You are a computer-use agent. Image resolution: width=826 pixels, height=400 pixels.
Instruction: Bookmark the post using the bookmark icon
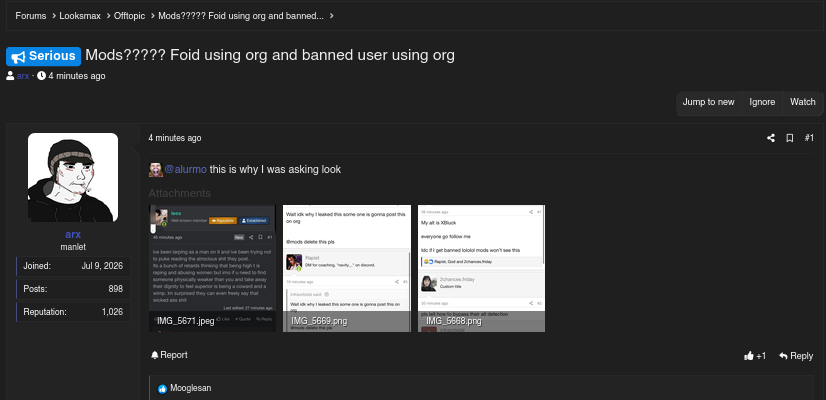tap(790, 138)
